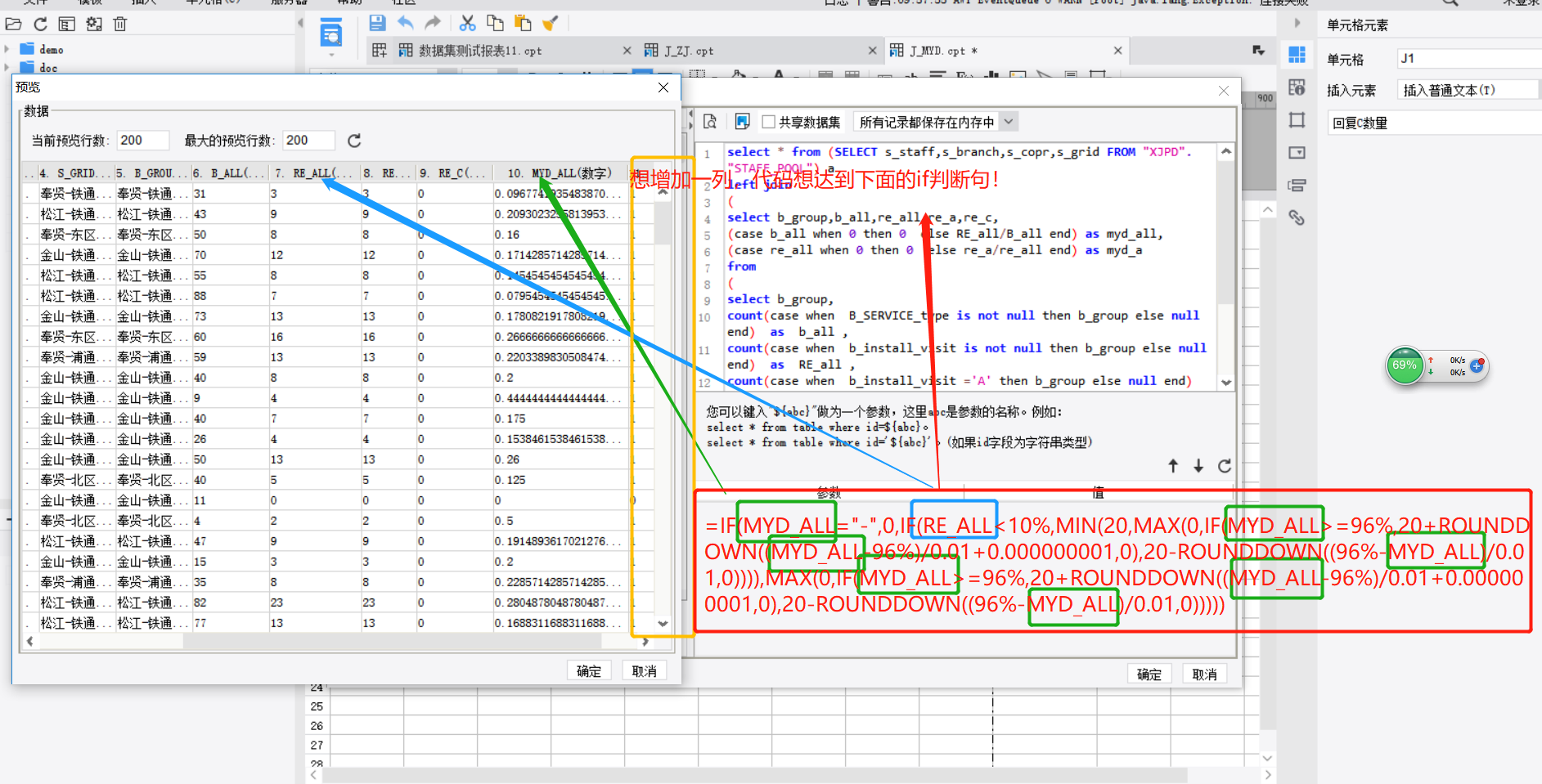Image resolution: width=1542 pixels, height=784 pixels.
Task: Open the 插入元素 combo box
Action: [x=1469, y=90]
